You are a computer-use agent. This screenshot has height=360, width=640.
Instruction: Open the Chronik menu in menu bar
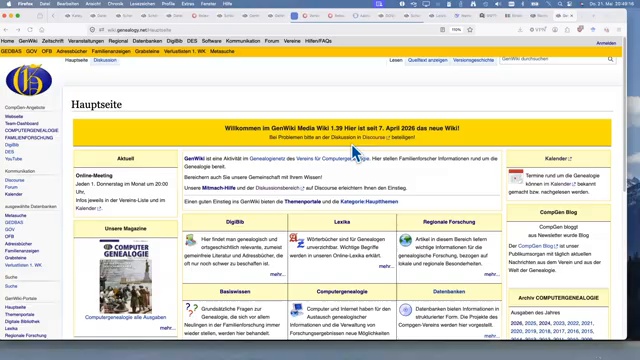[x=115, y=4]
